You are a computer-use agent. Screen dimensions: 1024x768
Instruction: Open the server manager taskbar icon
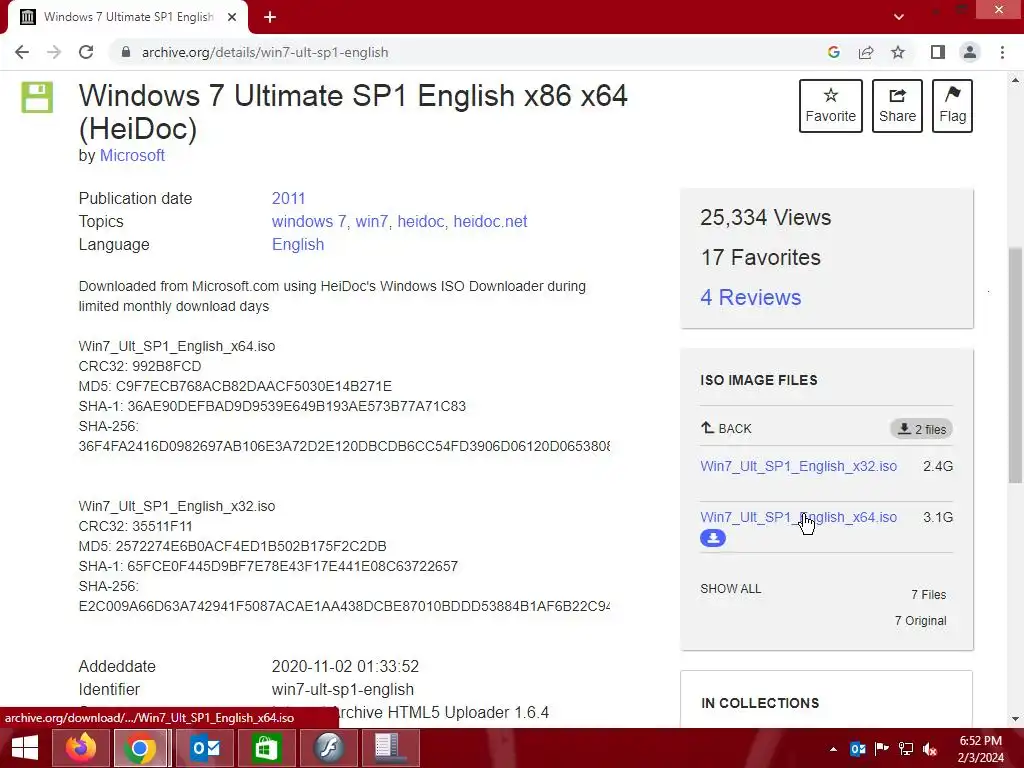coord(391,748)
